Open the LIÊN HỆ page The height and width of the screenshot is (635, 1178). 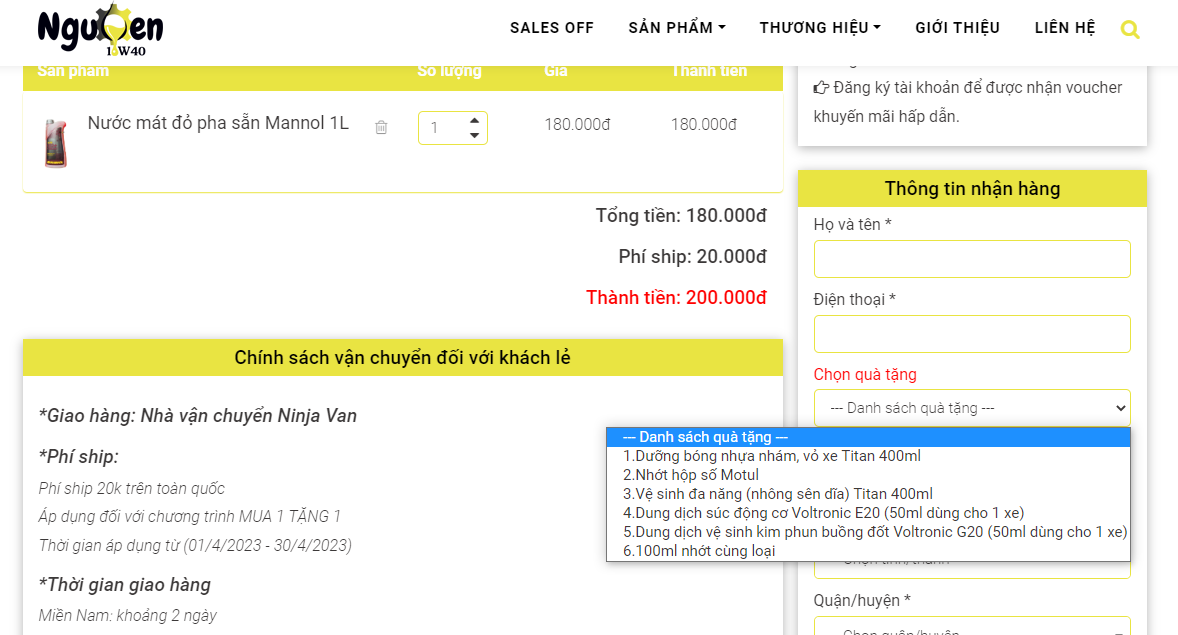pyautogui.click(x=1065, y=28)
